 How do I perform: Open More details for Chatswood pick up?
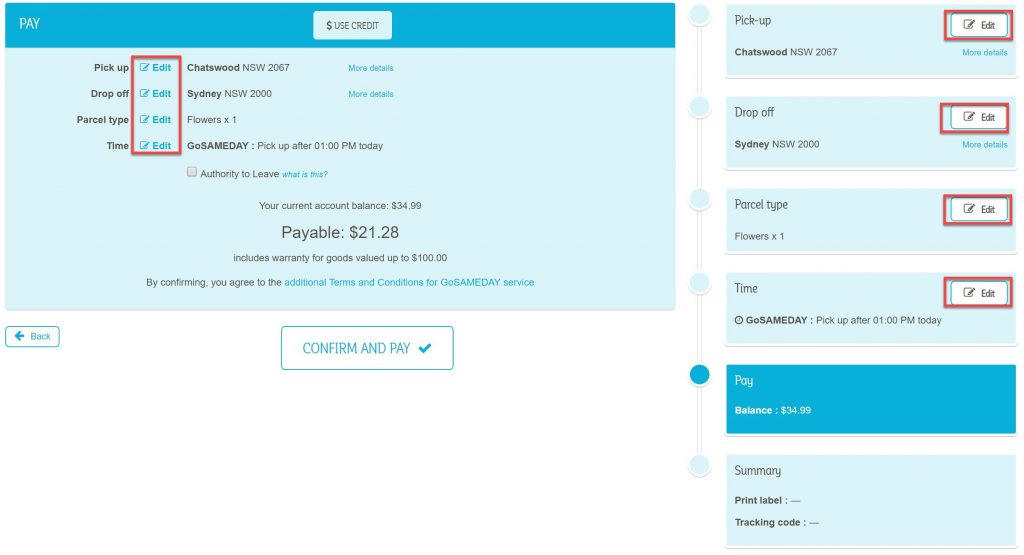click(x=370, y=68)
